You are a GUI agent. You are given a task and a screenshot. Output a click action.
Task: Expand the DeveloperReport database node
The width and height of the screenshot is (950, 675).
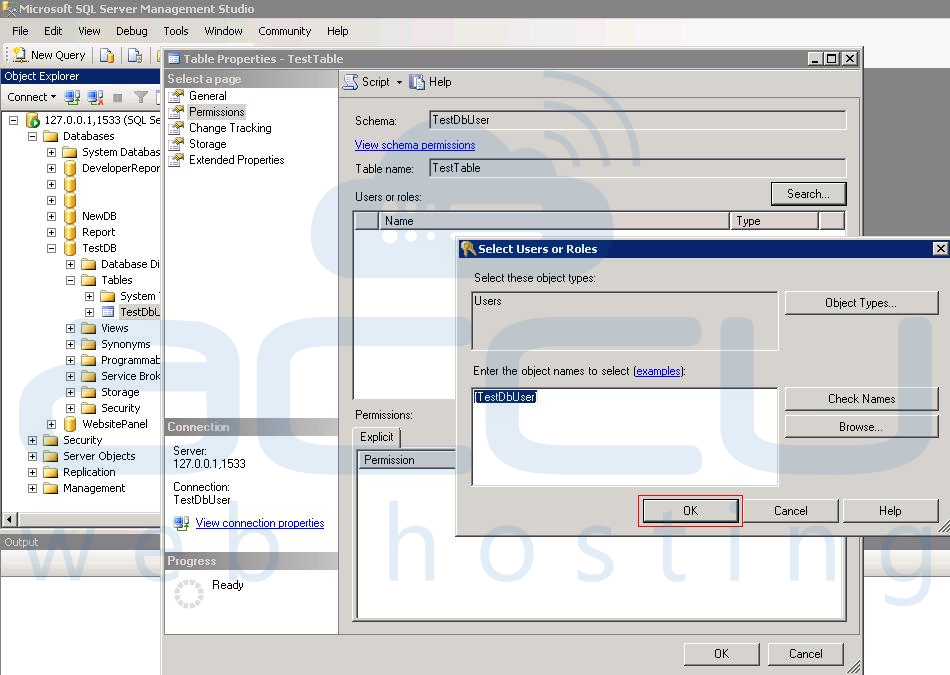51,168
